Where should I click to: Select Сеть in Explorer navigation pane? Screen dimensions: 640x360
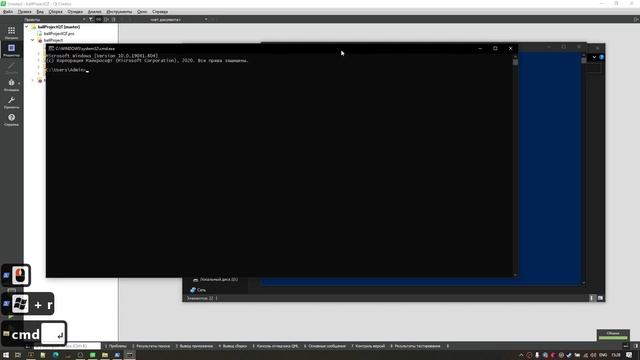198,290
